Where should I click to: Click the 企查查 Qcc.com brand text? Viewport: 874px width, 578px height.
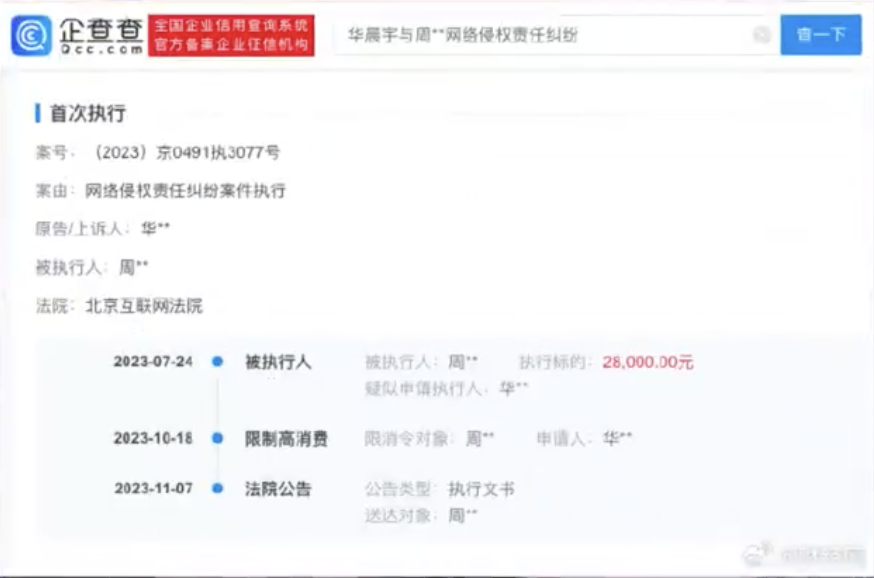coord(98,35)
